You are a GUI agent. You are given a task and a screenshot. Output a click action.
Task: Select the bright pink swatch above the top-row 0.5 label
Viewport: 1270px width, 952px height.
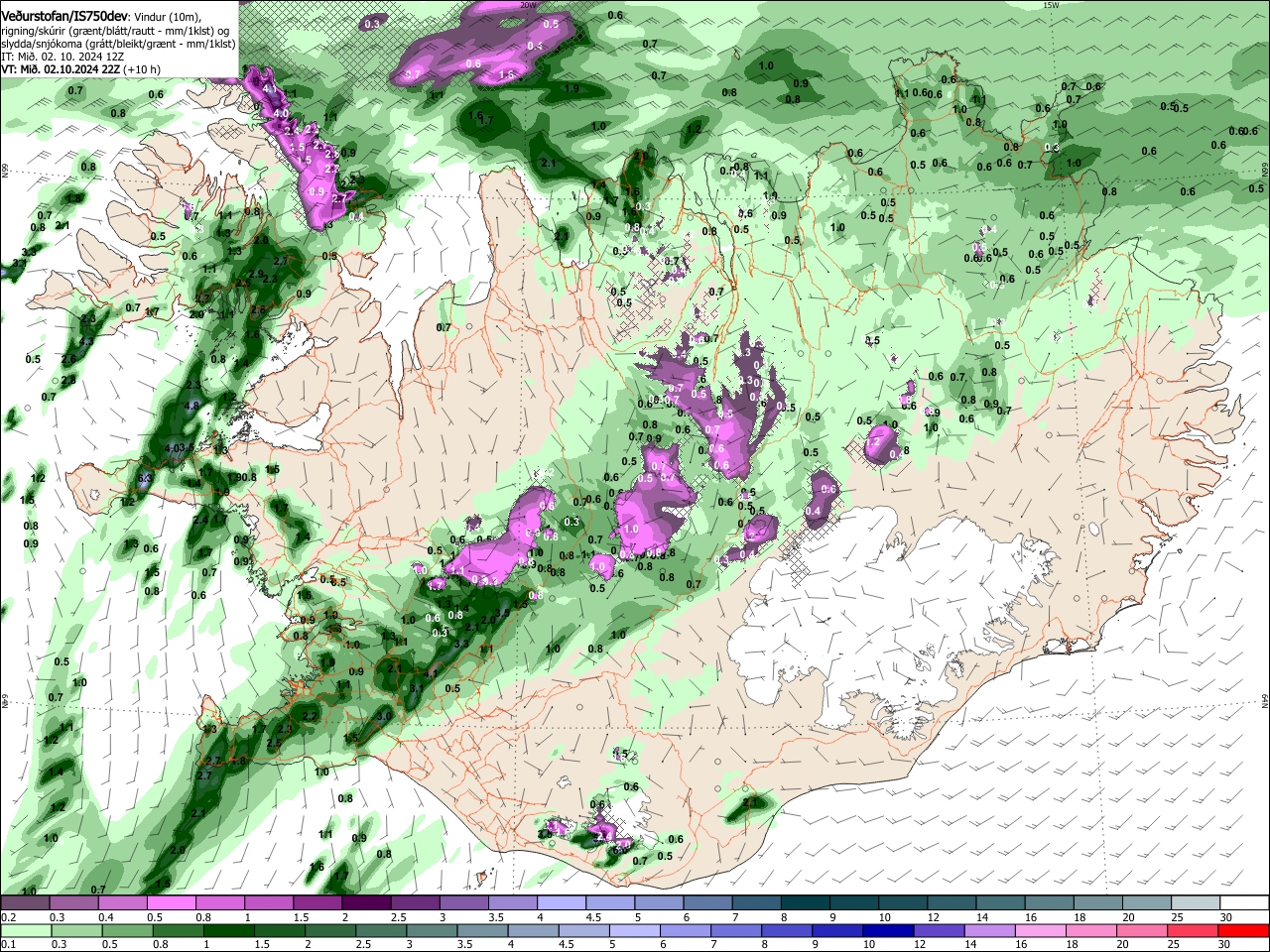click(x=171, y=903)
